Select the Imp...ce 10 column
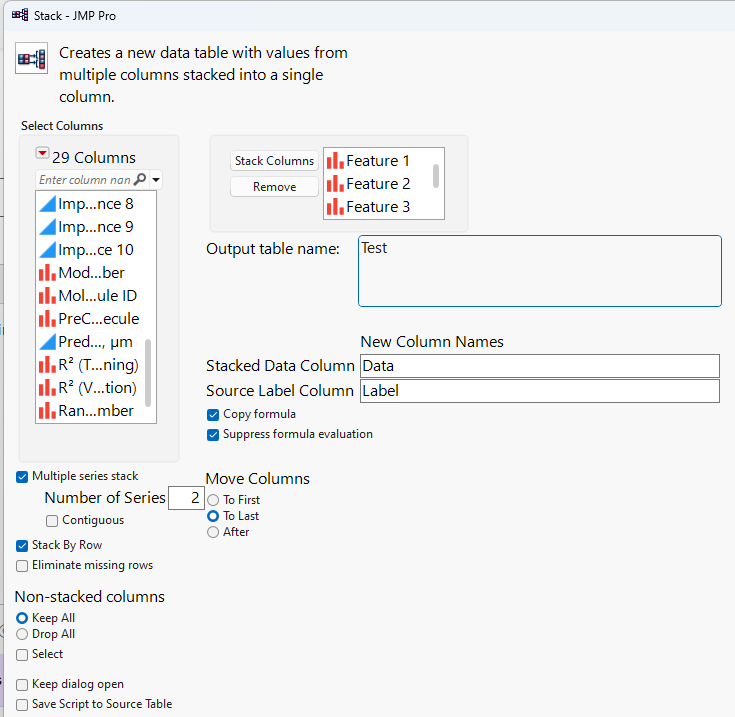The height and width of the screenshot is (717, 735). pyautogui.click(x=96, y=250)
